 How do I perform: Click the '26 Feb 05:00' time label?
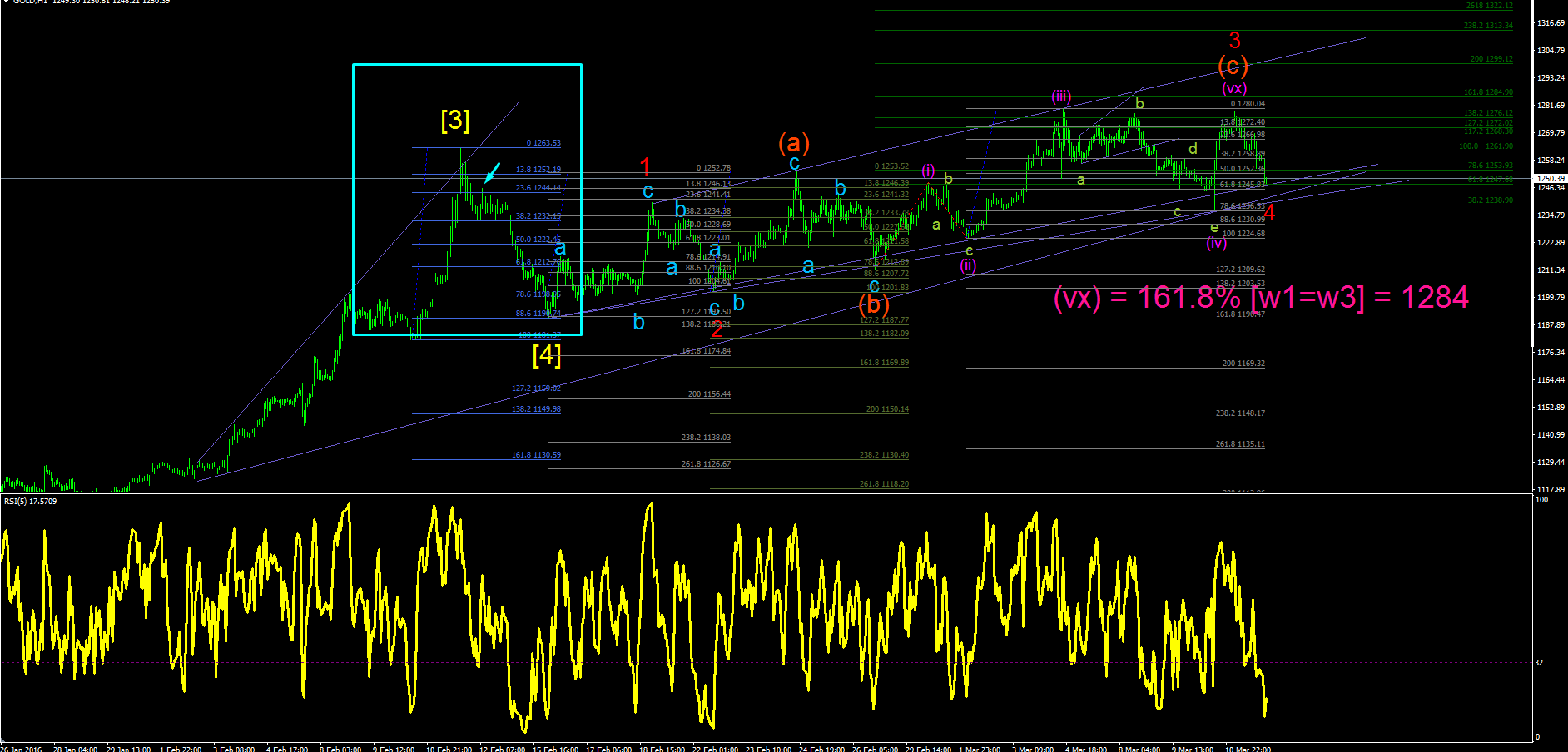coord(876,749)
